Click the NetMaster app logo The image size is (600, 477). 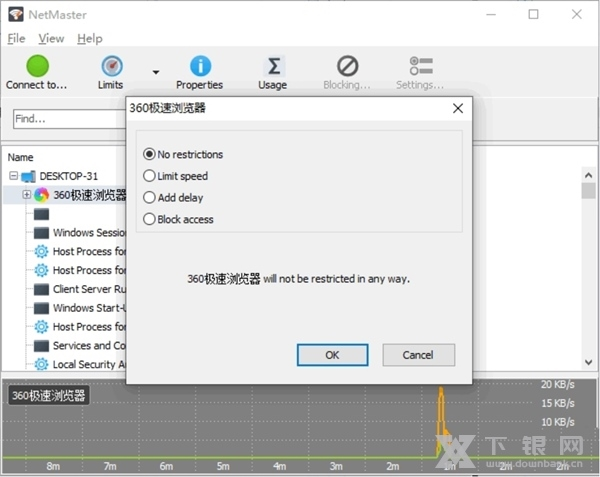coord(16,15)
